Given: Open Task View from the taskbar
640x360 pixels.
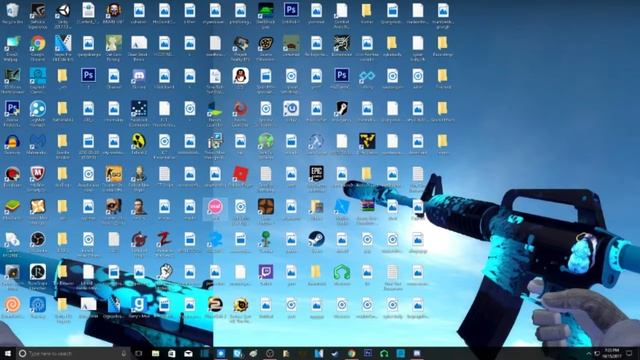Looking at the screenshot, I should 138,353.
